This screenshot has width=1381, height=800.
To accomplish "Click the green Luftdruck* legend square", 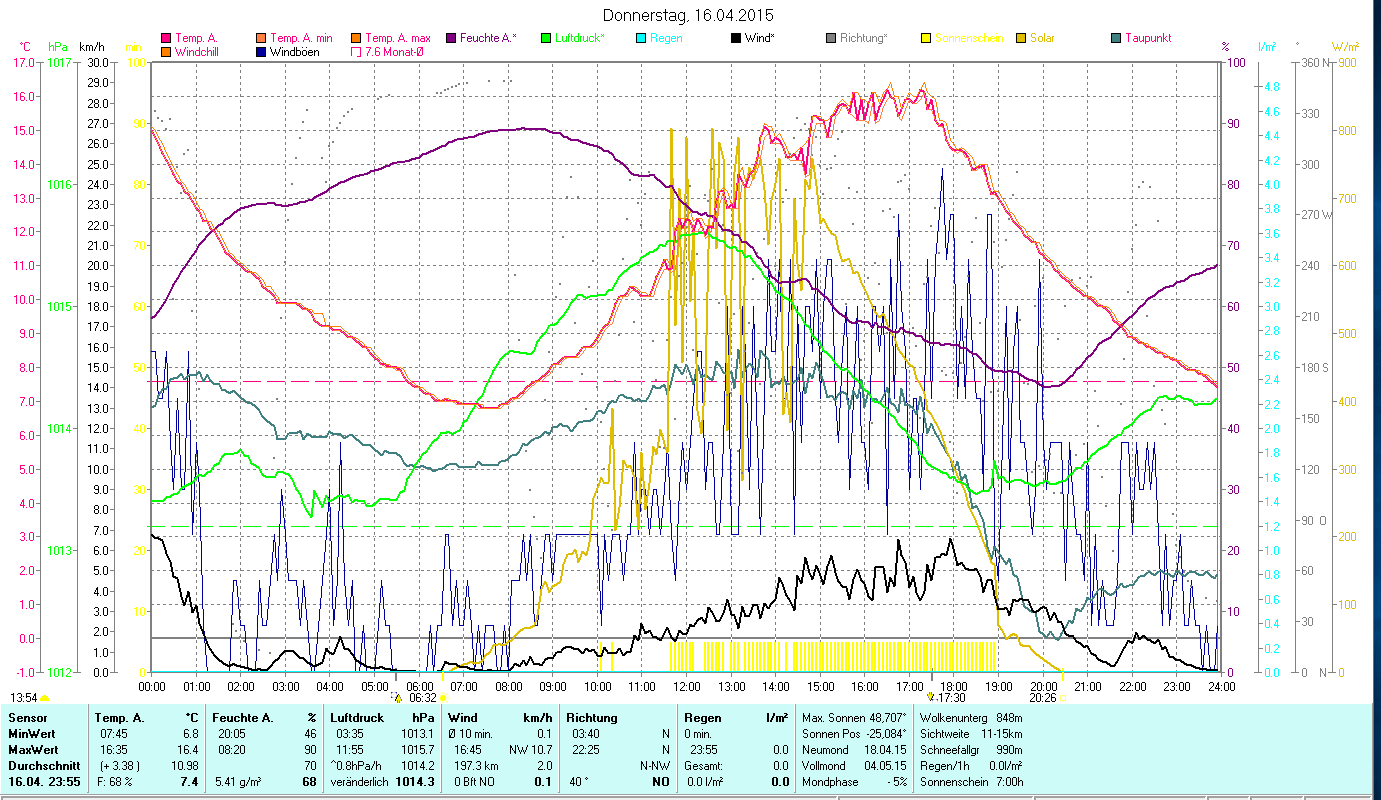I will tap(546, 38).
